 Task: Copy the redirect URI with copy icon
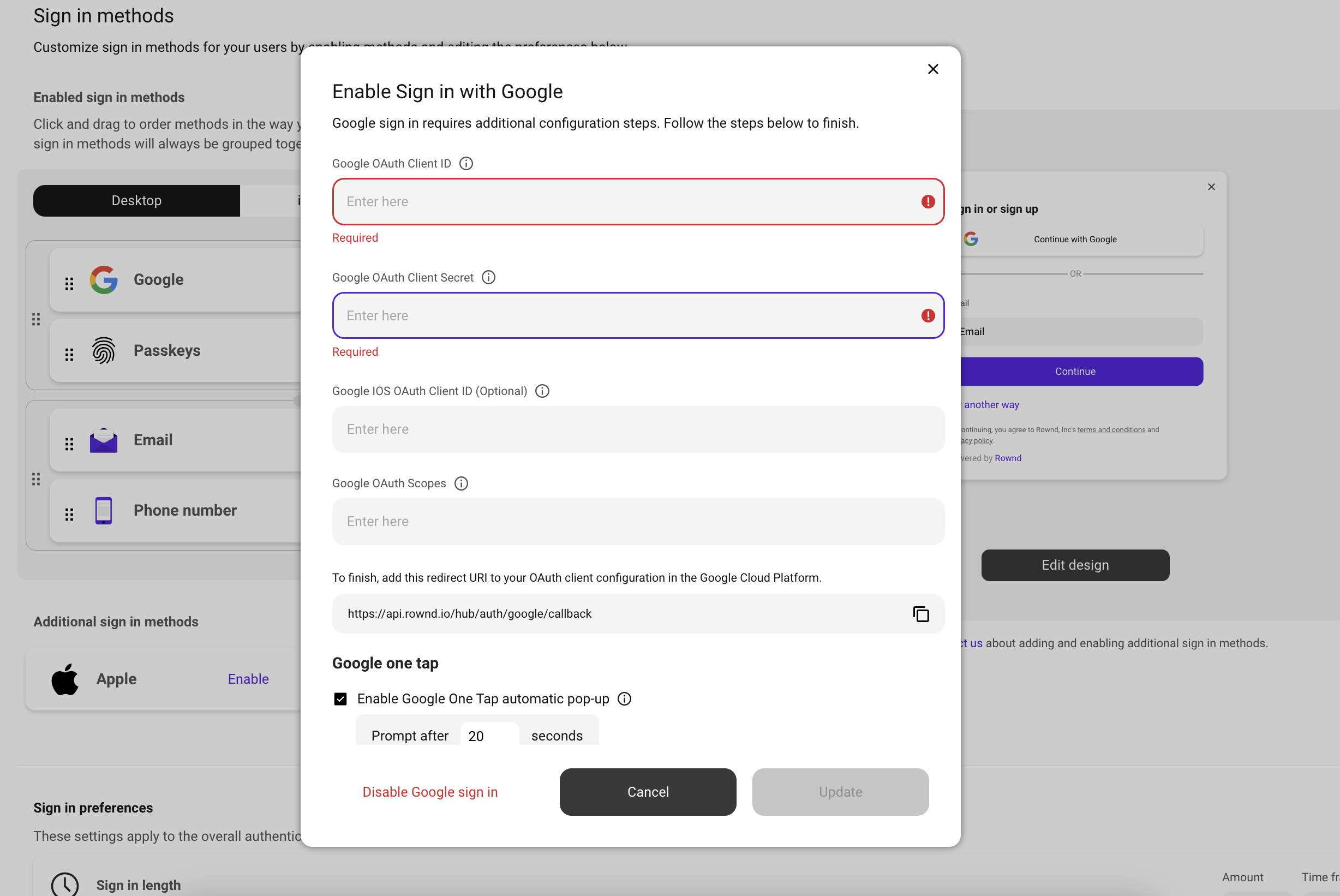[921, 614]
